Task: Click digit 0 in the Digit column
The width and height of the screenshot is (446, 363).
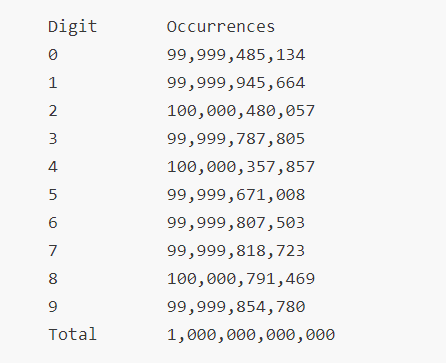Action: 53,55
